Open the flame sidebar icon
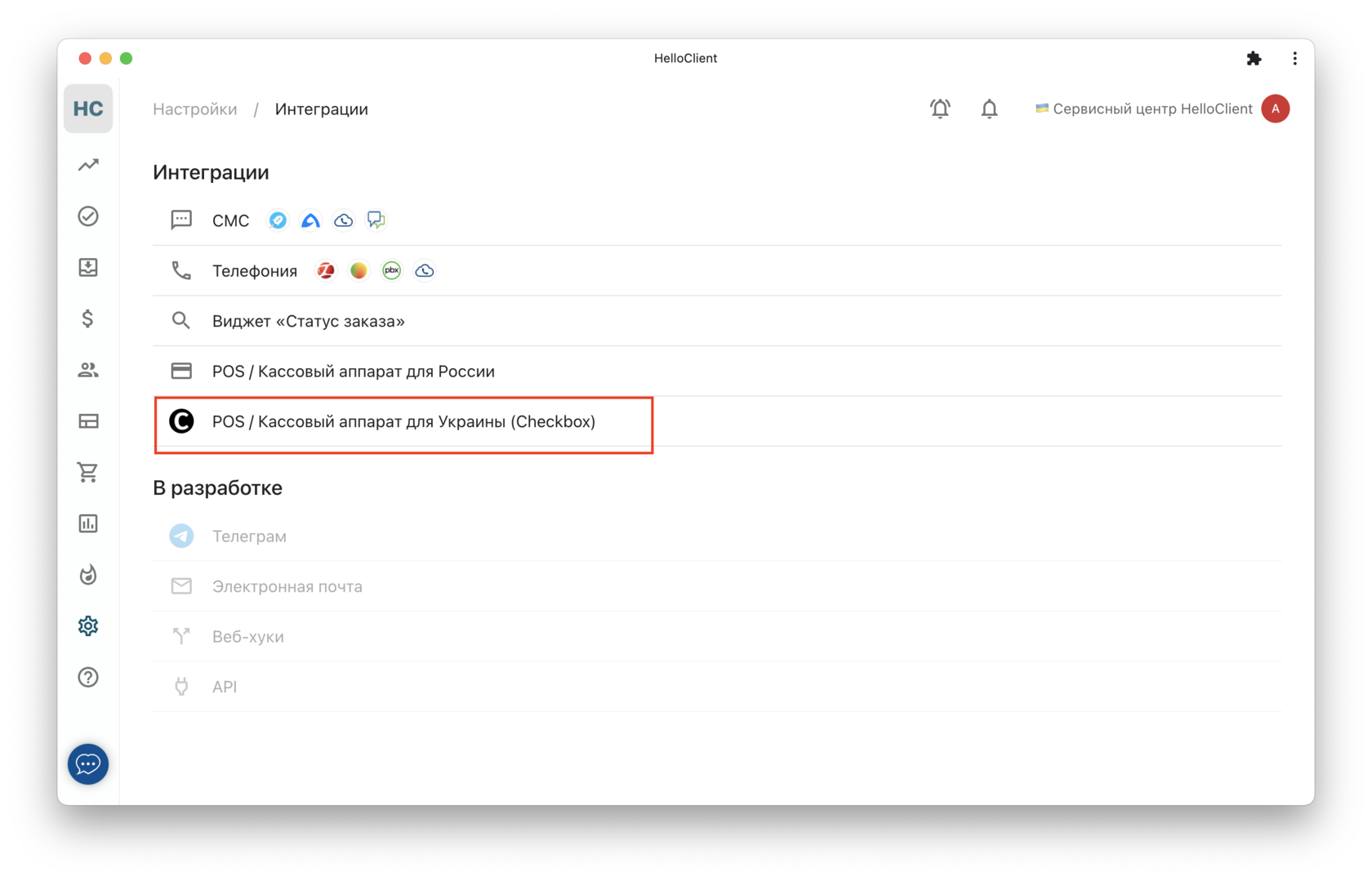The height and width of the screenshot is (881, 1372). coord(88,575)
